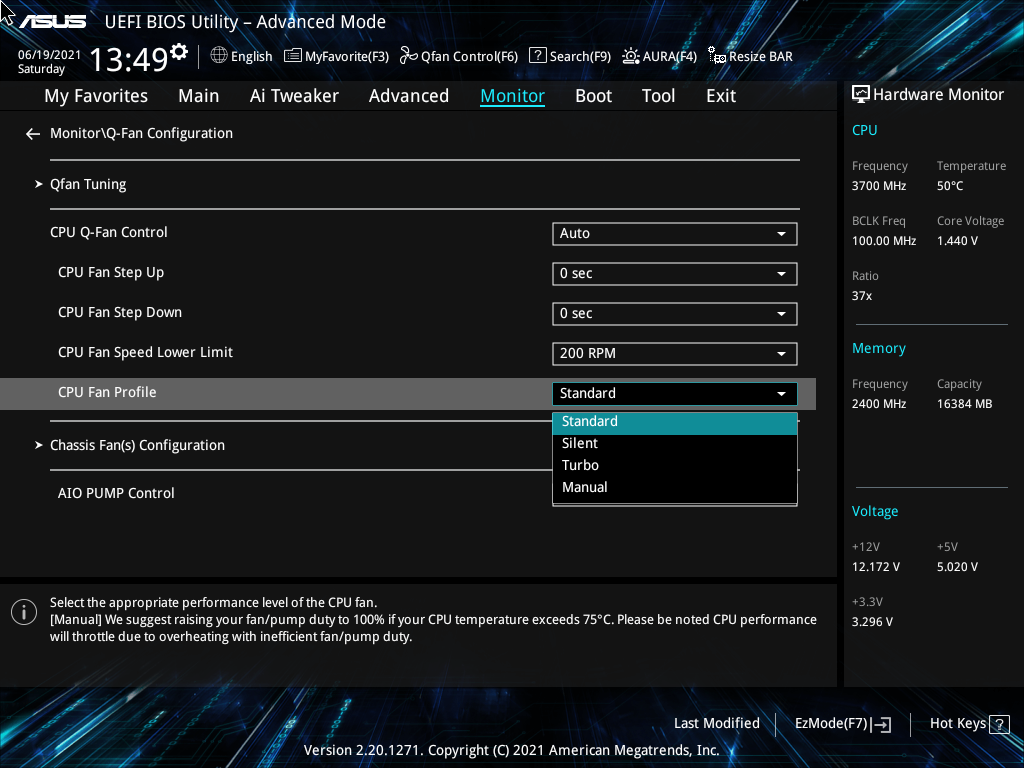The width and height of the screenshot is (1024, 768).
Task: Switch to the Boot tab
Action: (x=593, y=95)
